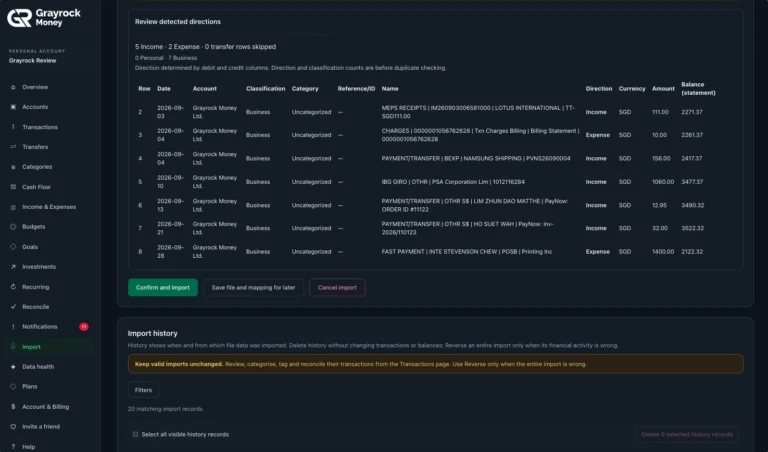768x452 pixels.
Task: Click the Grayrock Money logo
Action: [44, 18]
